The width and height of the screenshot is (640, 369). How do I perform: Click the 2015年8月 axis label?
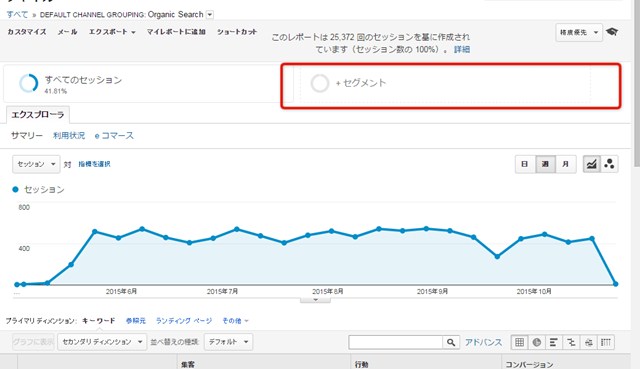point(328,291)
